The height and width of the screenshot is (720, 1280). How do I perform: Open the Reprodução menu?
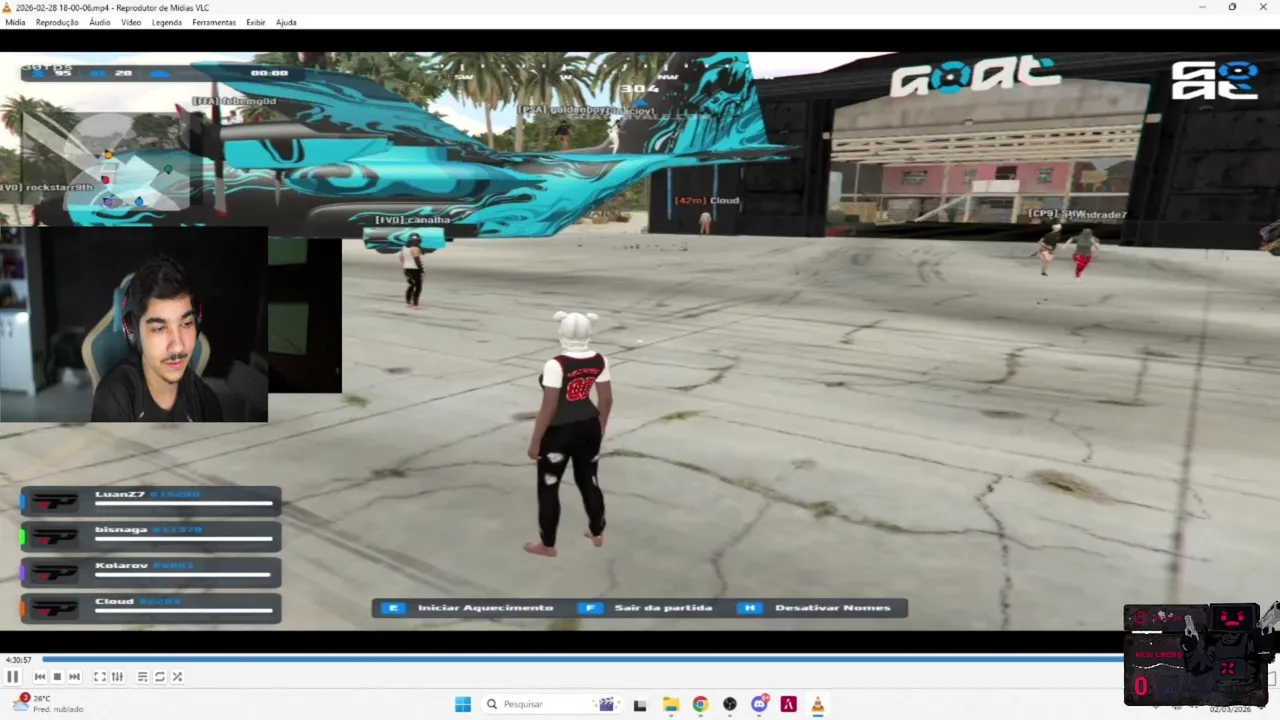click(57, 22)
